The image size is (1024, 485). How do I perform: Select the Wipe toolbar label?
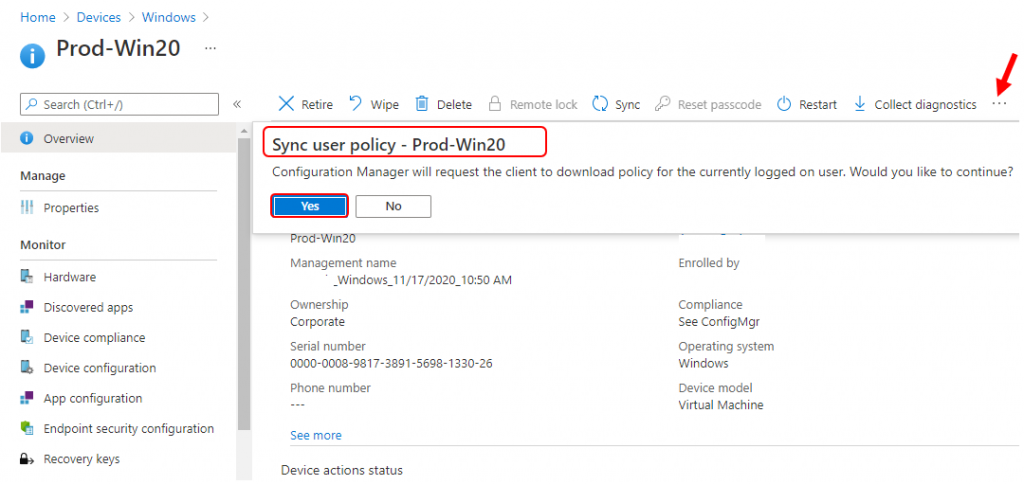[385, 104]
